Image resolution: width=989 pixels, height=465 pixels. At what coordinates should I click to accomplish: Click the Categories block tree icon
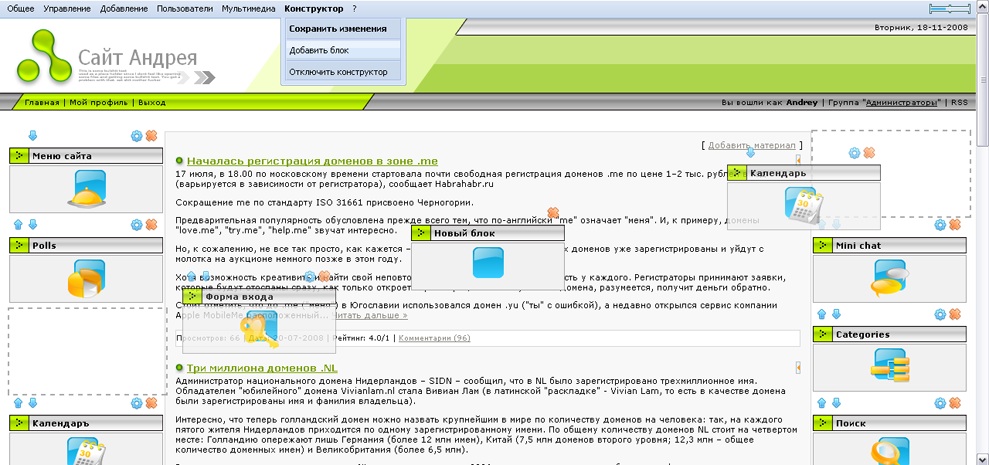[x=890, y=364]
